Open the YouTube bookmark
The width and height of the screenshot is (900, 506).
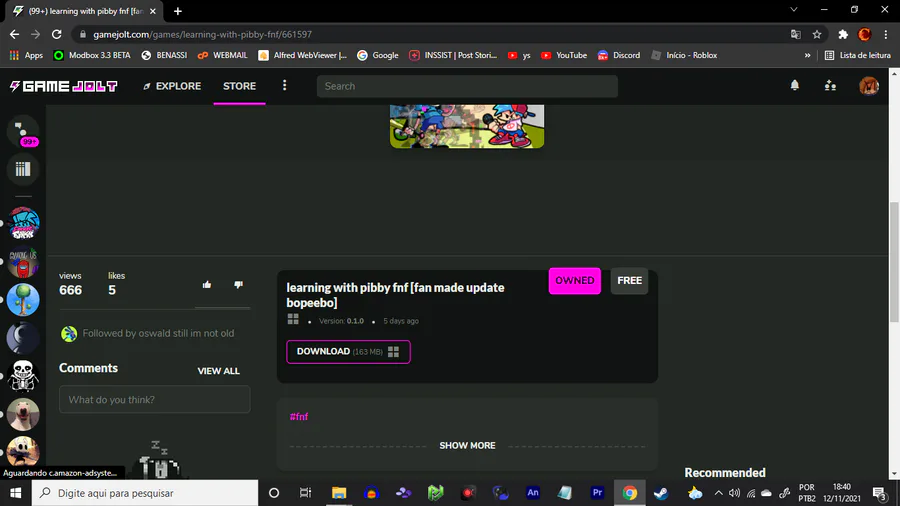click(564, 55)
